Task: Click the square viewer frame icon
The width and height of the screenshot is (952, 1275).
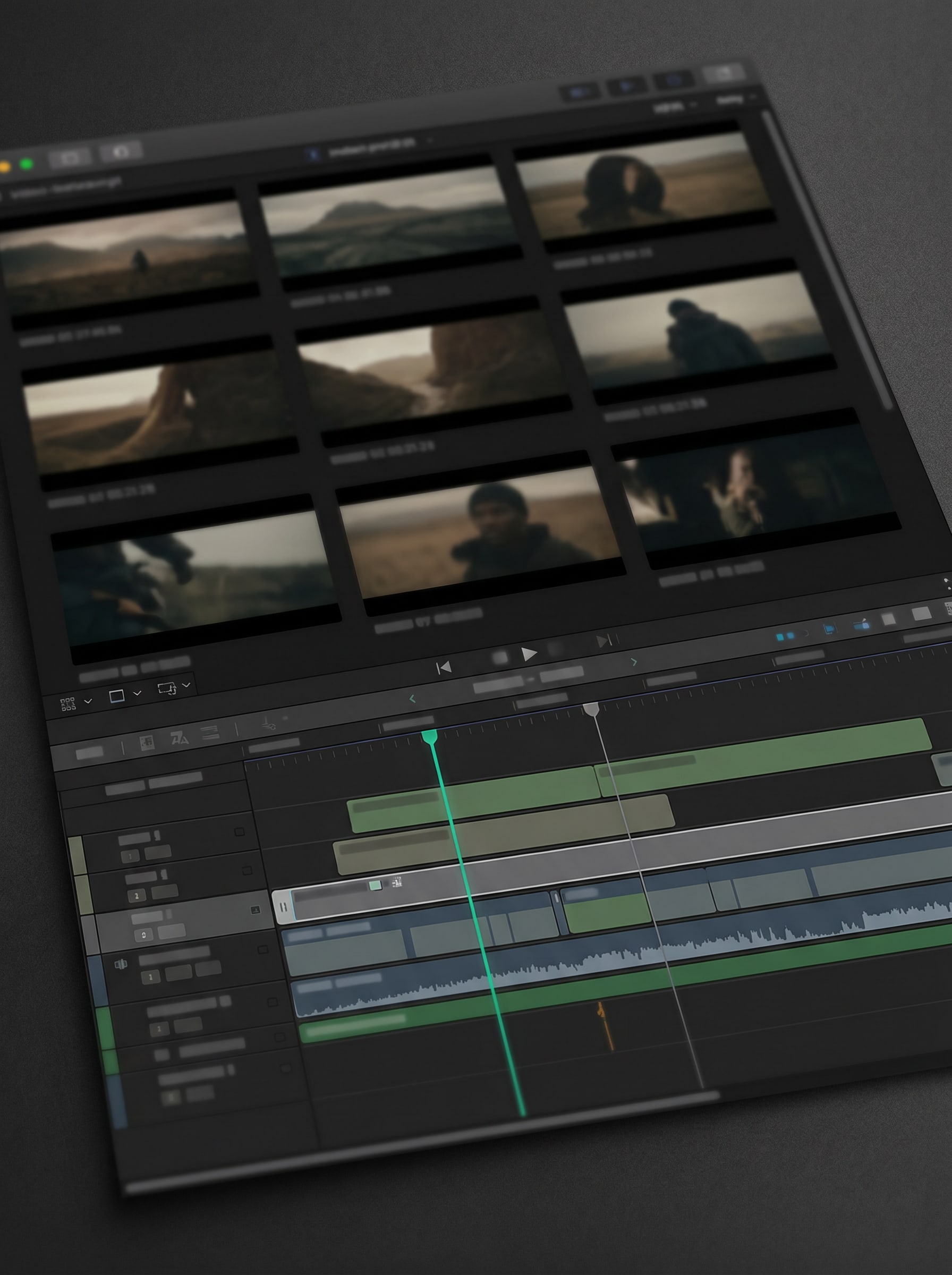Action: pyautogui.click(x=117, y=696)
